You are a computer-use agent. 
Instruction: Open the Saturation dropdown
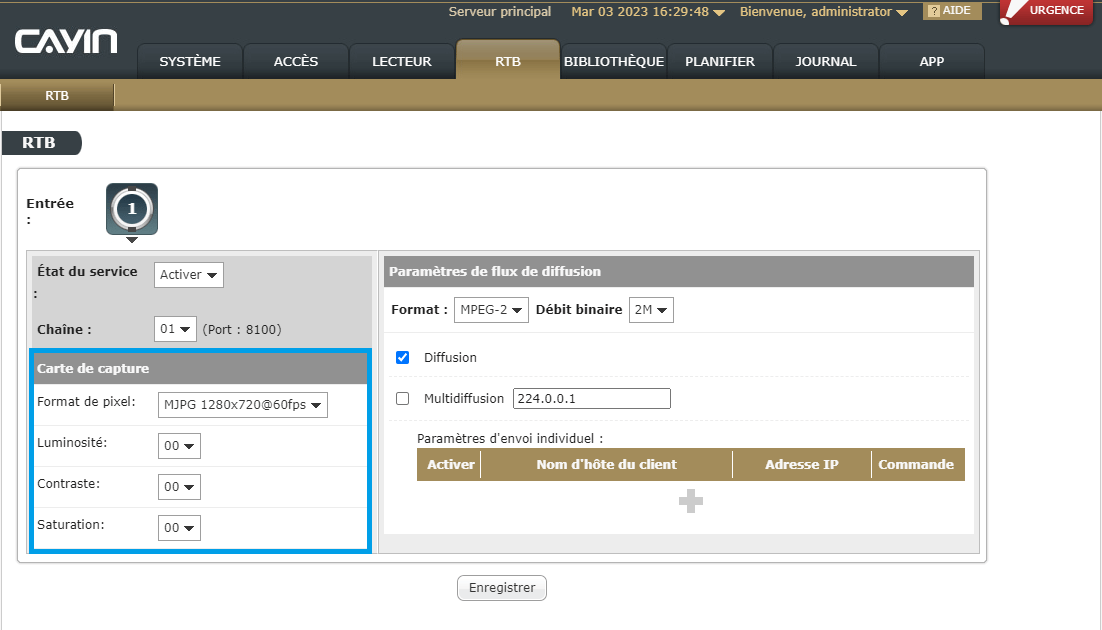179,528
